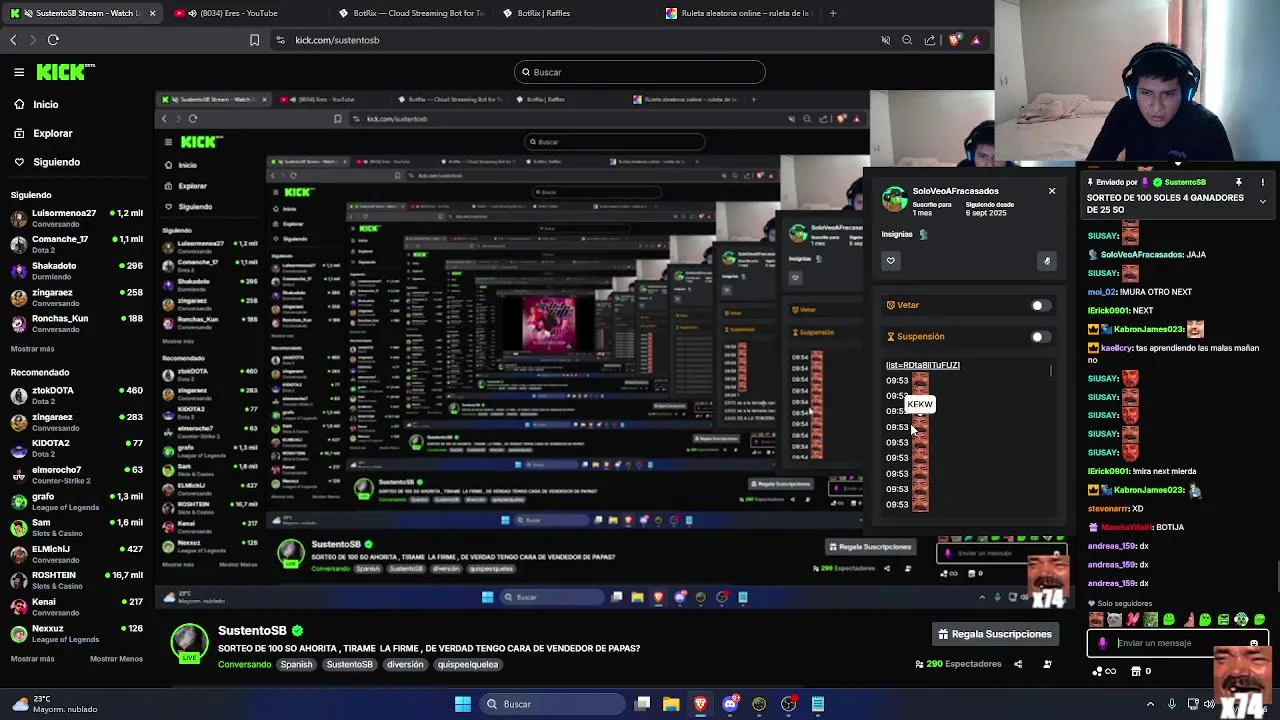Click the Enviar un mensaje chat input

[1178, 643]
